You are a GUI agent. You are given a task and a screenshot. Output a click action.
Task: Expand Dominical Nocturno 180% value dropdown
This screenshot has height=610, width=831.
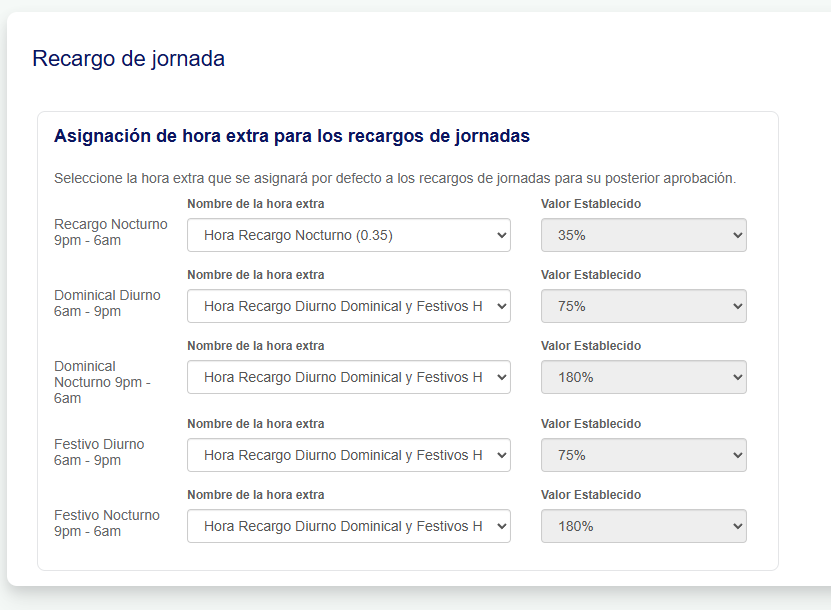point(643,377)
